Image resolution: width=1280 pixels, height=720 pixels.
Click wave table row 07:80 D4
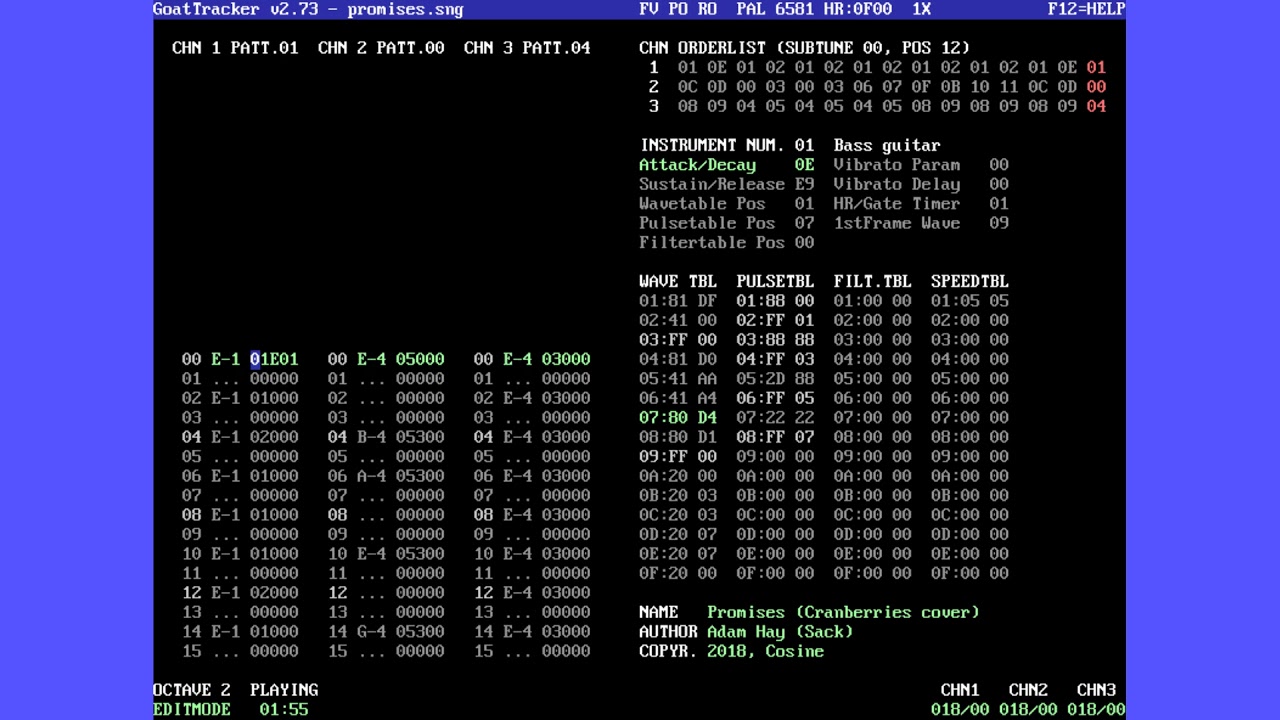[x=678, y=418]
